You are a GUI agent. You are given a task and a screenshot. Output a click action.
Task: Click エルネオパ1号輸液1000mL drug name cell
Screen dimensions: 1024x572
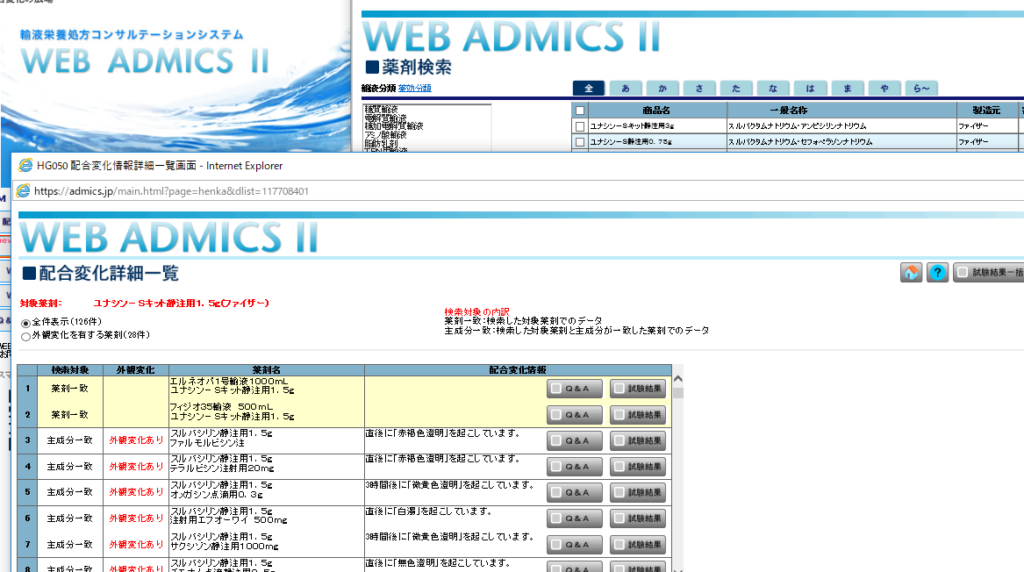pyautogui.click(x=229, y=381)
